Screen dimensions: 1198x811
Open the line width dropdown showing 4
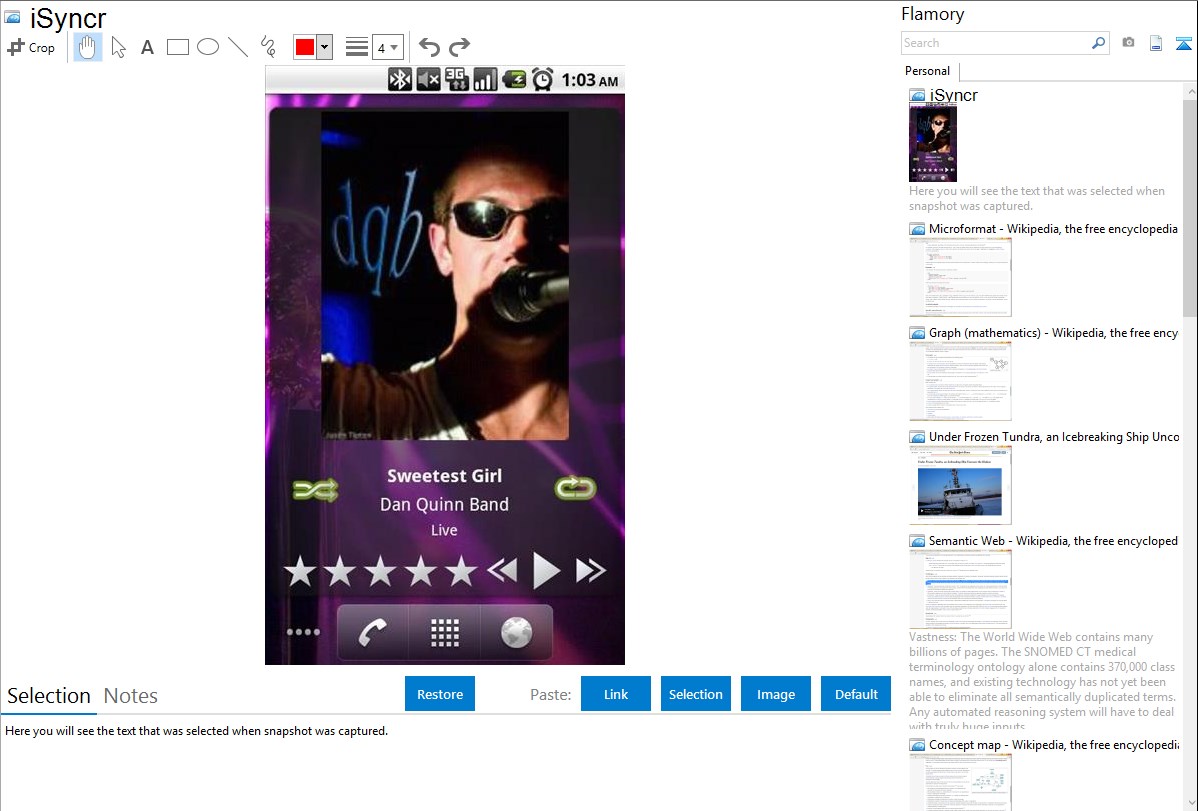click(387, 47)
